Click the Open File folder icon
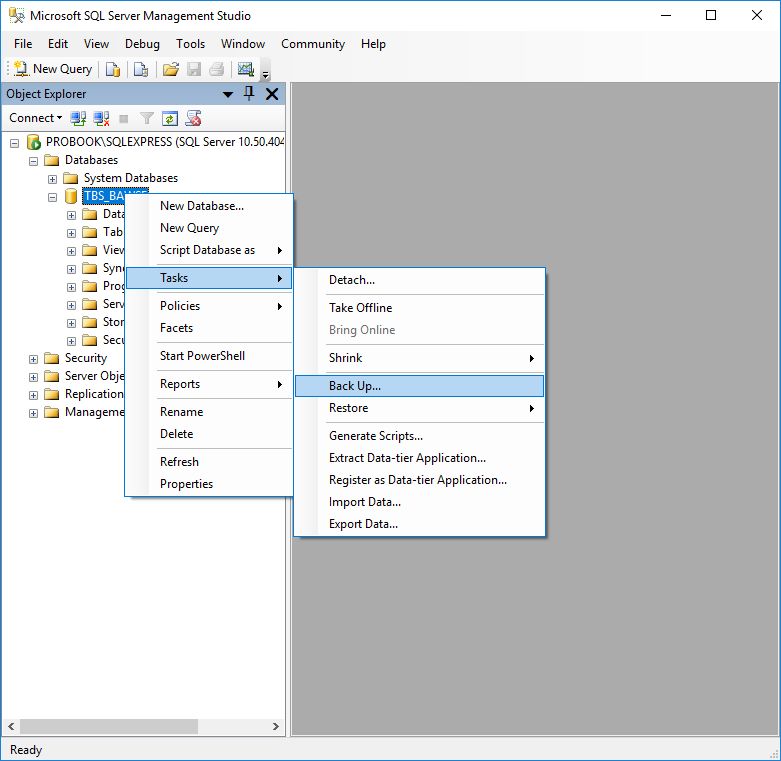 pos(171,69)
